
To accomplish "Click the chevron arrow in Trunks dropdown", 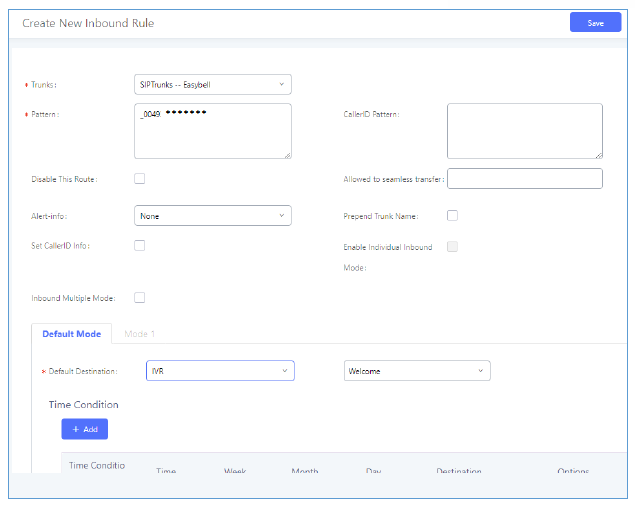I will [x=281, y=85].
